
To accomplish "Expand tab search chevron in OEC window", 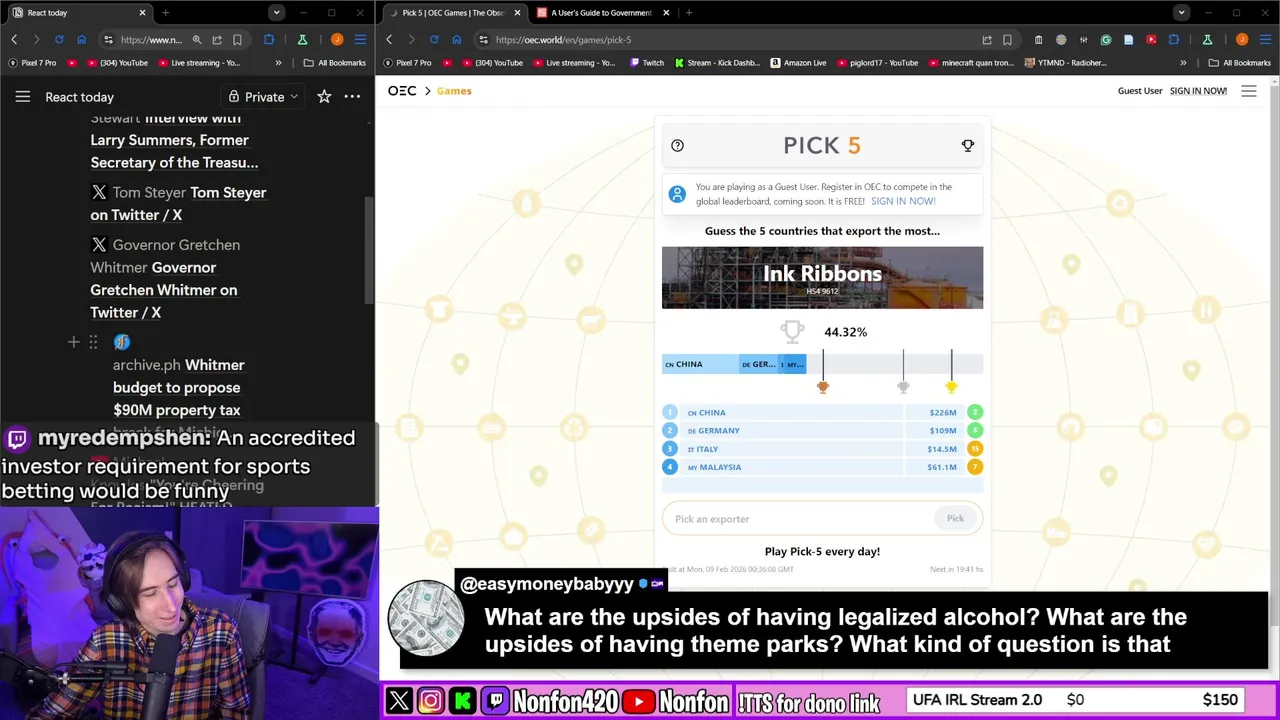I will click(1181, 13).
